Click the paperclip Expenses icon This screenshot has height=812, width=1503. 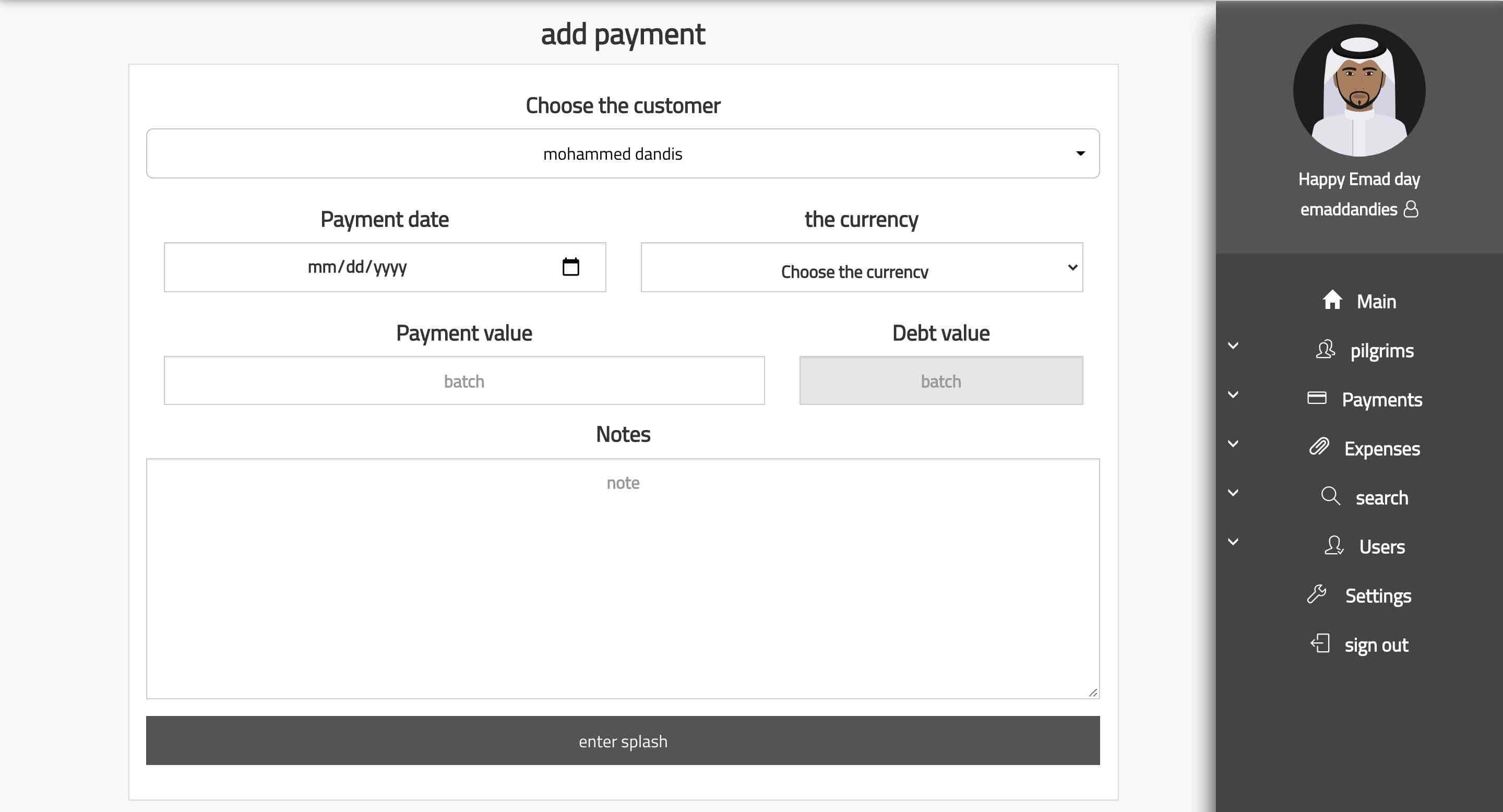(x=1319, y=447)
